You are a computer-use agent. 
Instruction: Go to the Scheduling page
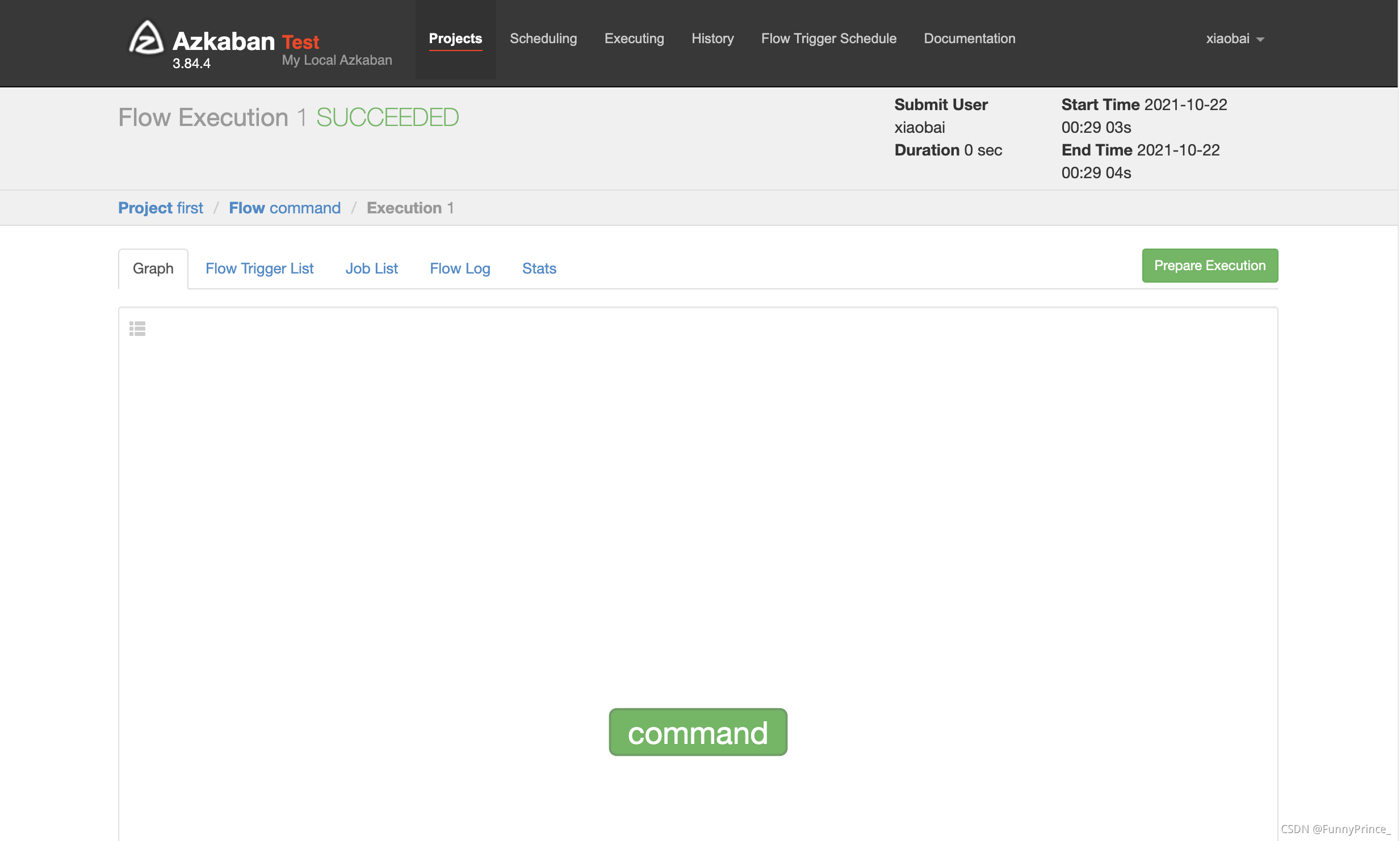tap(543, 39)
